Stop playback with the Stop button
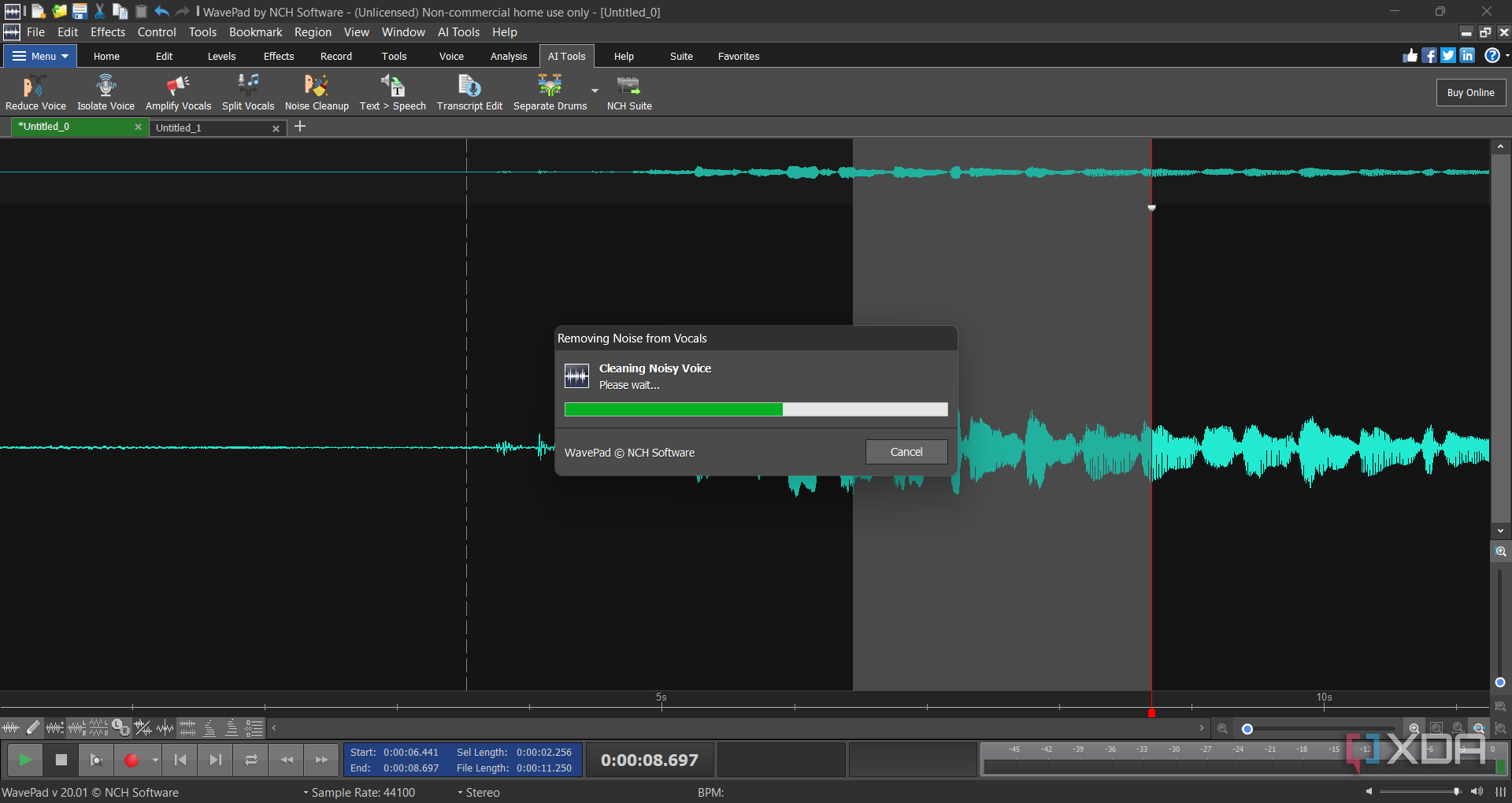Image resolution: width=1512 pixels, height=803 pixels. tap(61, 760)
